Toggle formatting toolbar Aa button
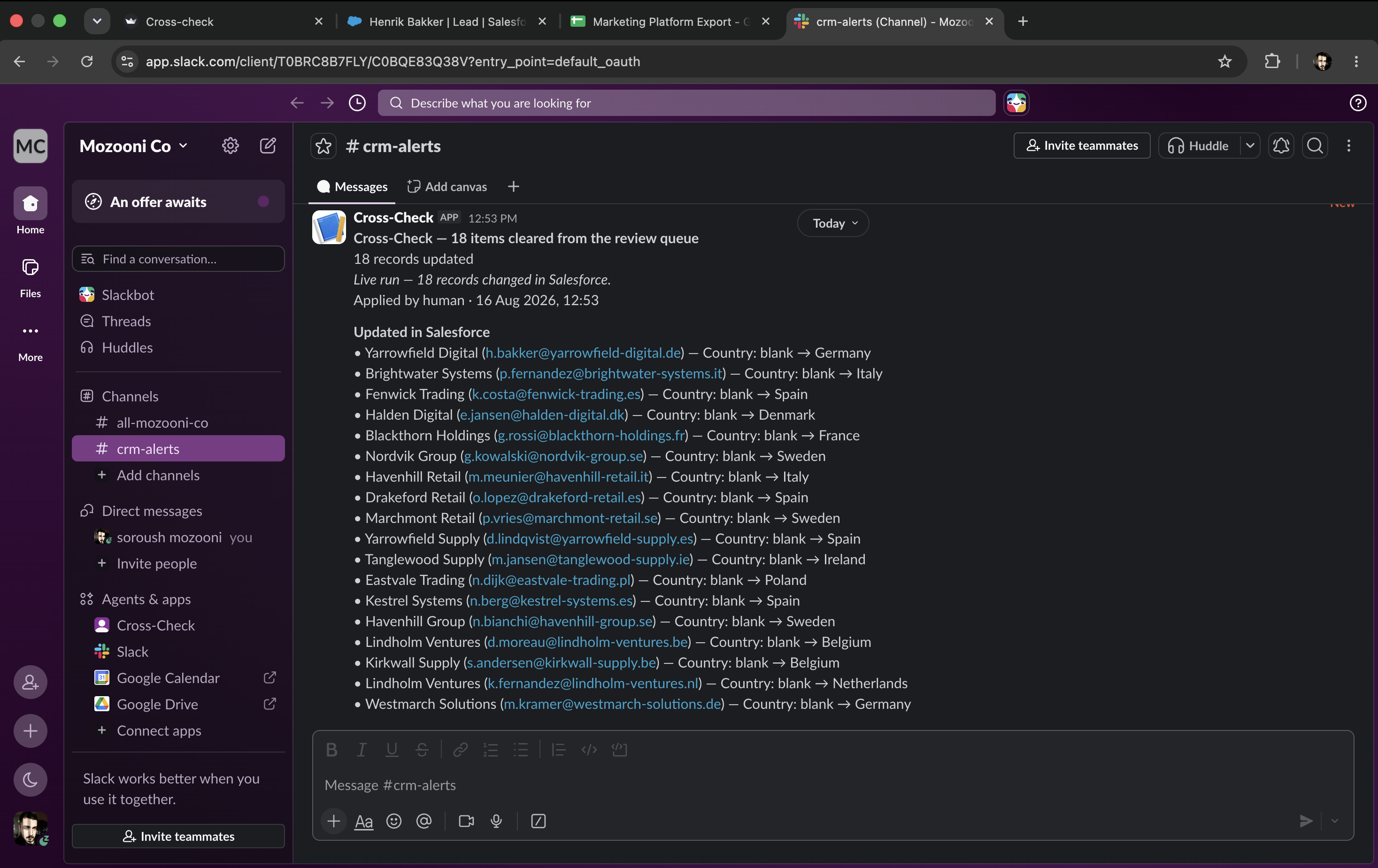The width and height of the screenshot is (1378, 868). tap(364, 821)
